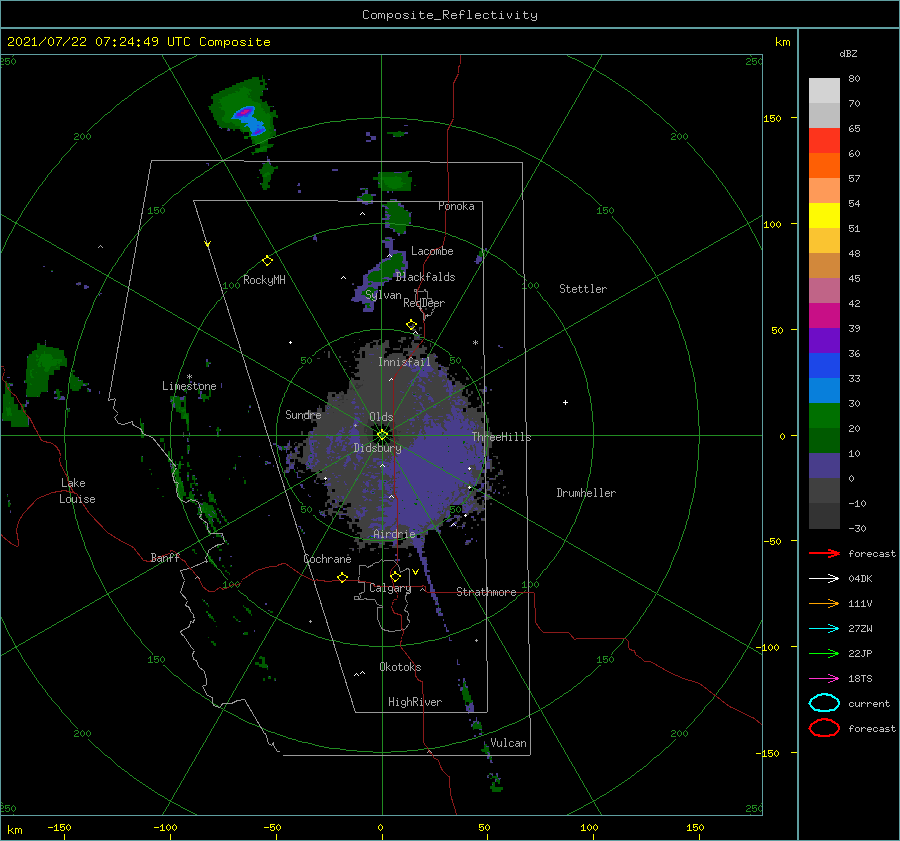Click the HighRiver label

(414, 702)
